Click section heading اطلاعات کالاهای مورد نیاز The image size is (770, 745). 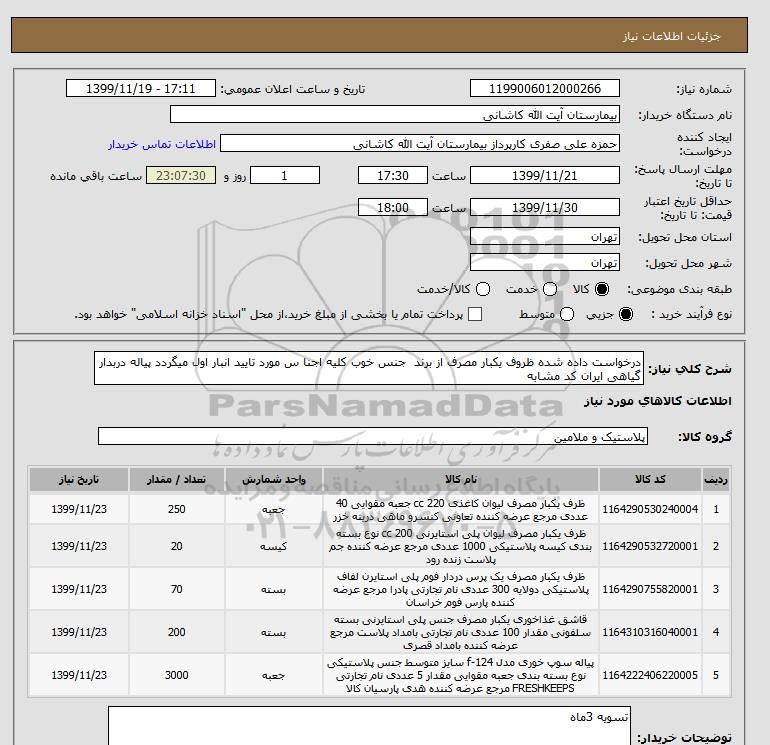point(658,401)
